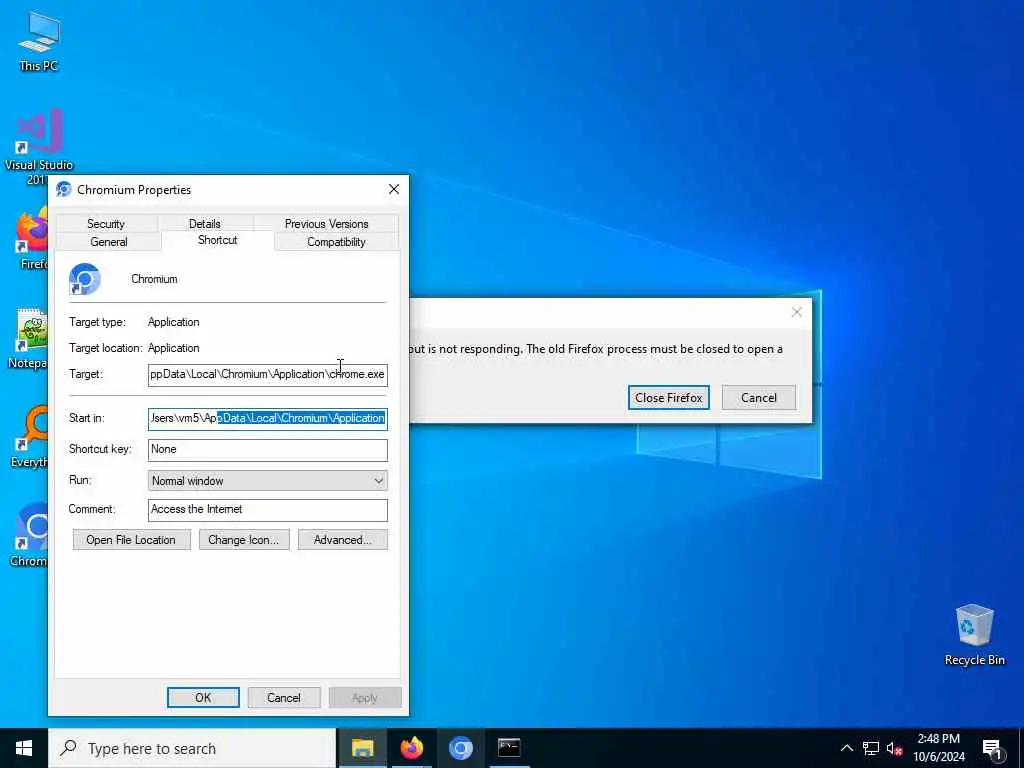Screen dimensions: 1024x768
Task: Cancel the Chromium Properties dialog
Action: [x=283, y=697]
